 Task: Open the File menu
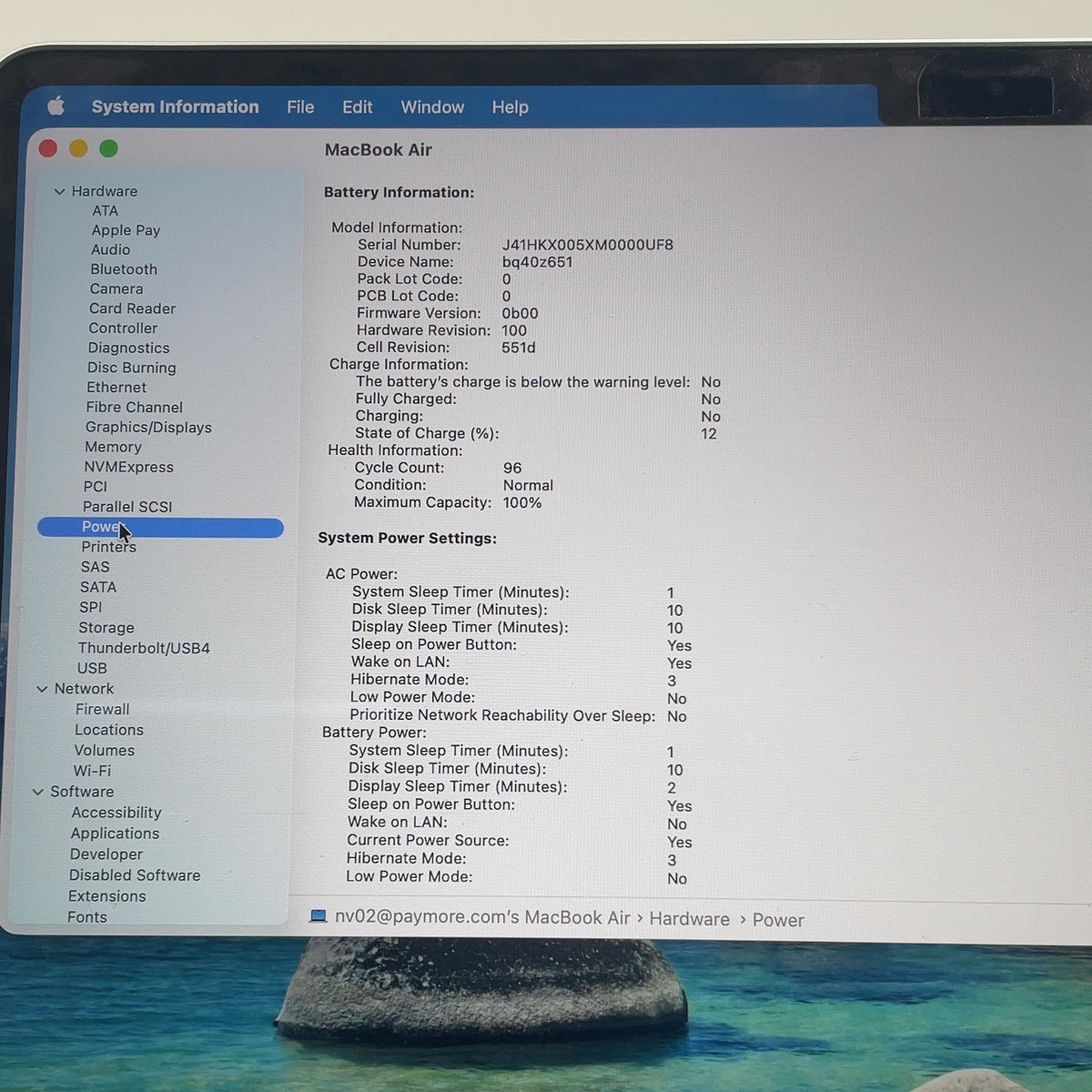coord(300,107)
